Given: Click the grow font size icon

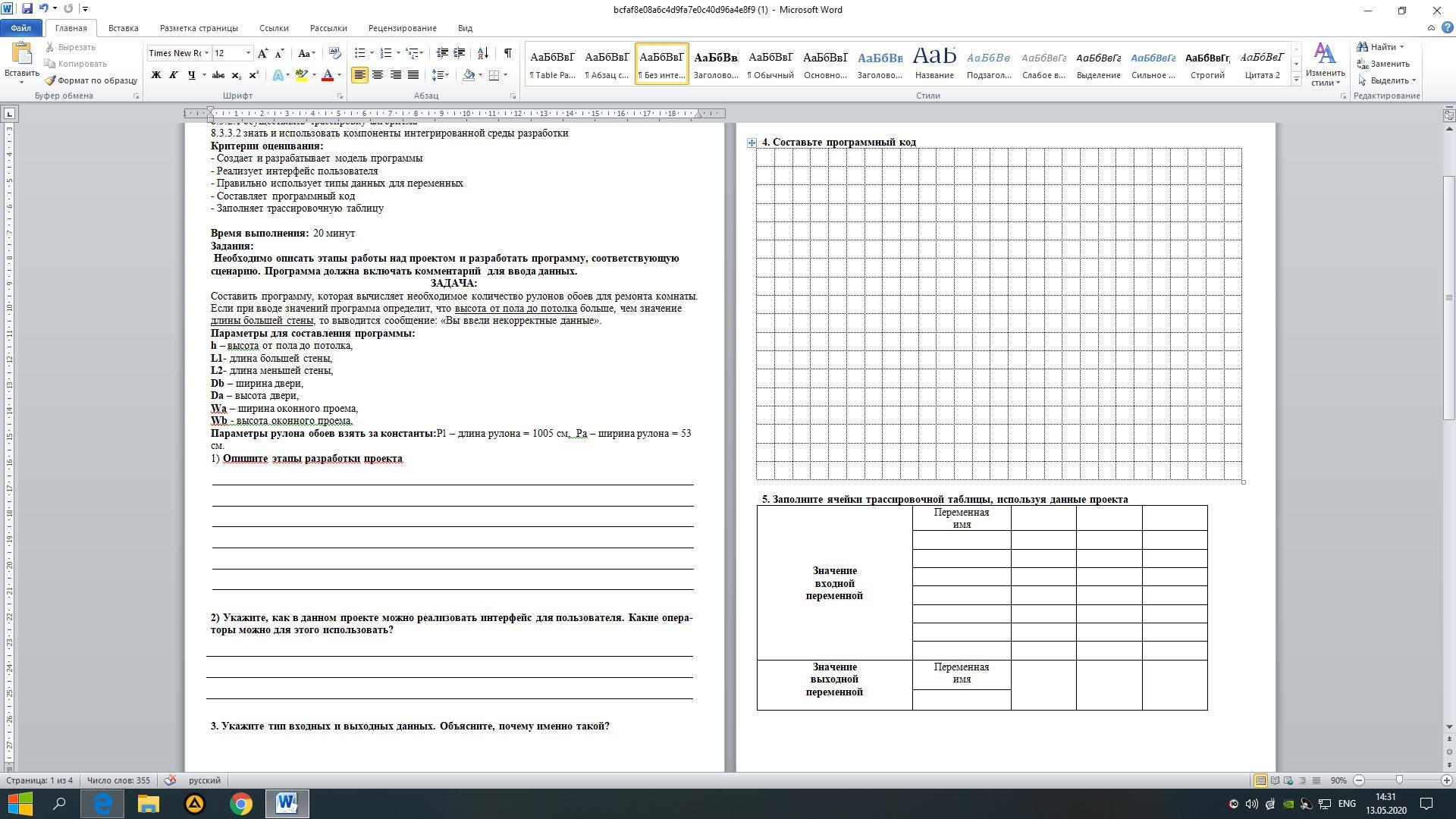Looking at the screenshot, I should 262,53.
